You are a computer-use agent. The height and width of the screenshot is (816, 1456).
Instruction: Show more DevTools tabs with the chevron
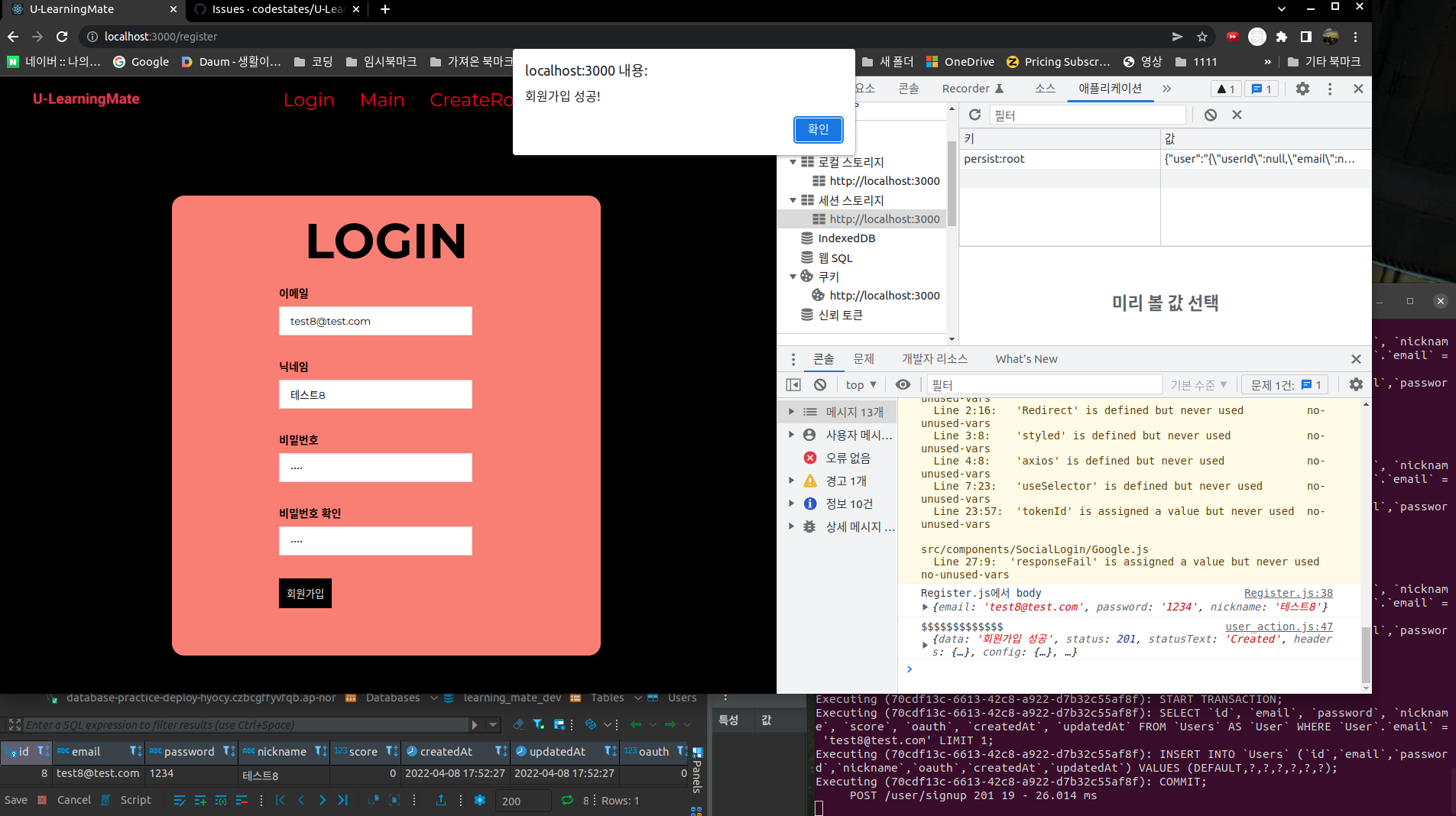click(1166, 89)
